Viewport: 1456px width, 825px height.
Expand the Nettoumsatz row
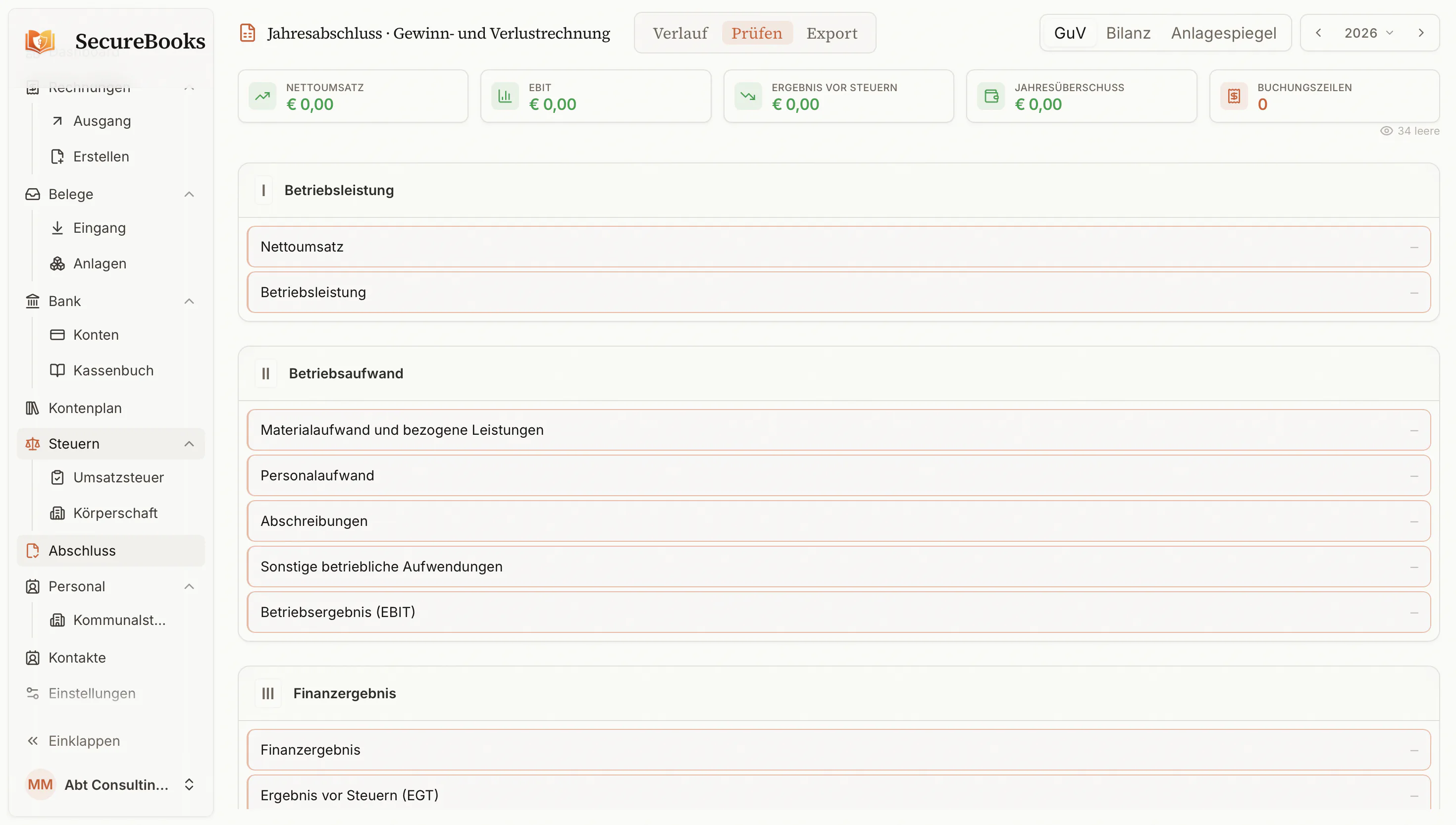click(838, 247)
